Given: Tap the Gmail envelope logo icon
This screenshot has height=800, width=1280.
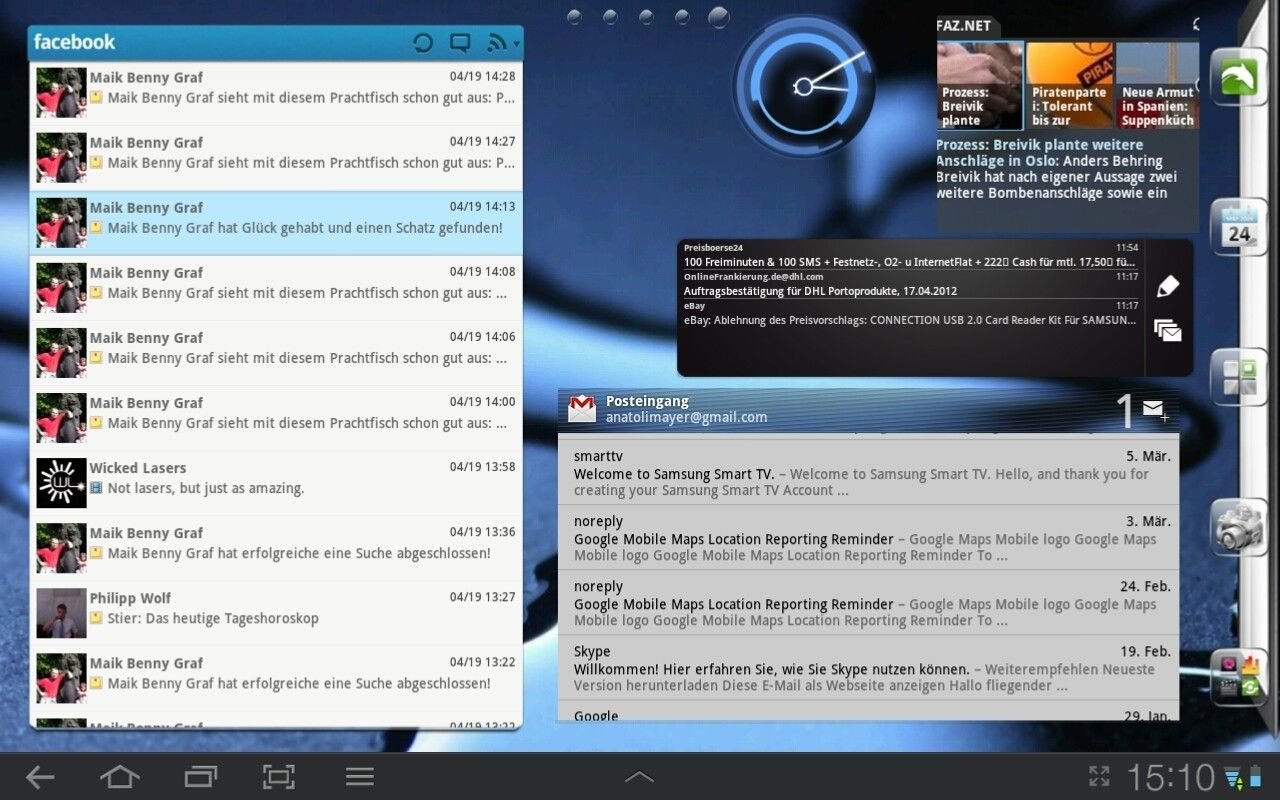Looking at the screenshot, I should pos(582,408).
